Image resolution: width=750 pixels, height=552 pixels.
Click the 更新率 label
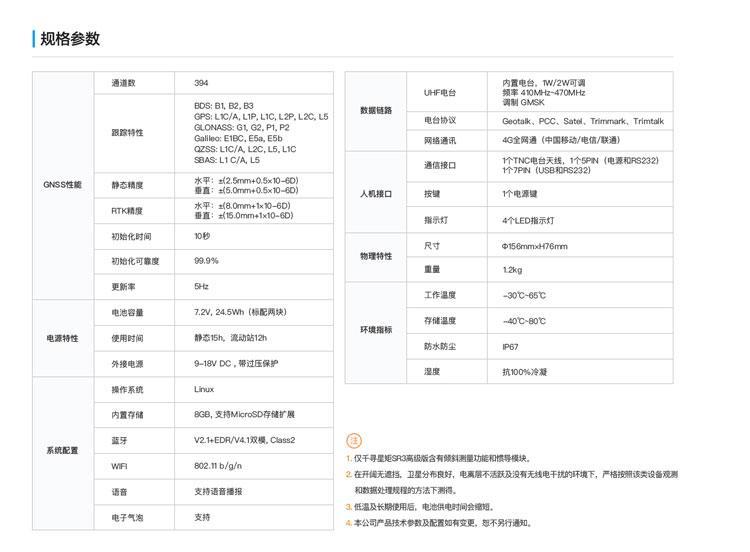(123, 287)
